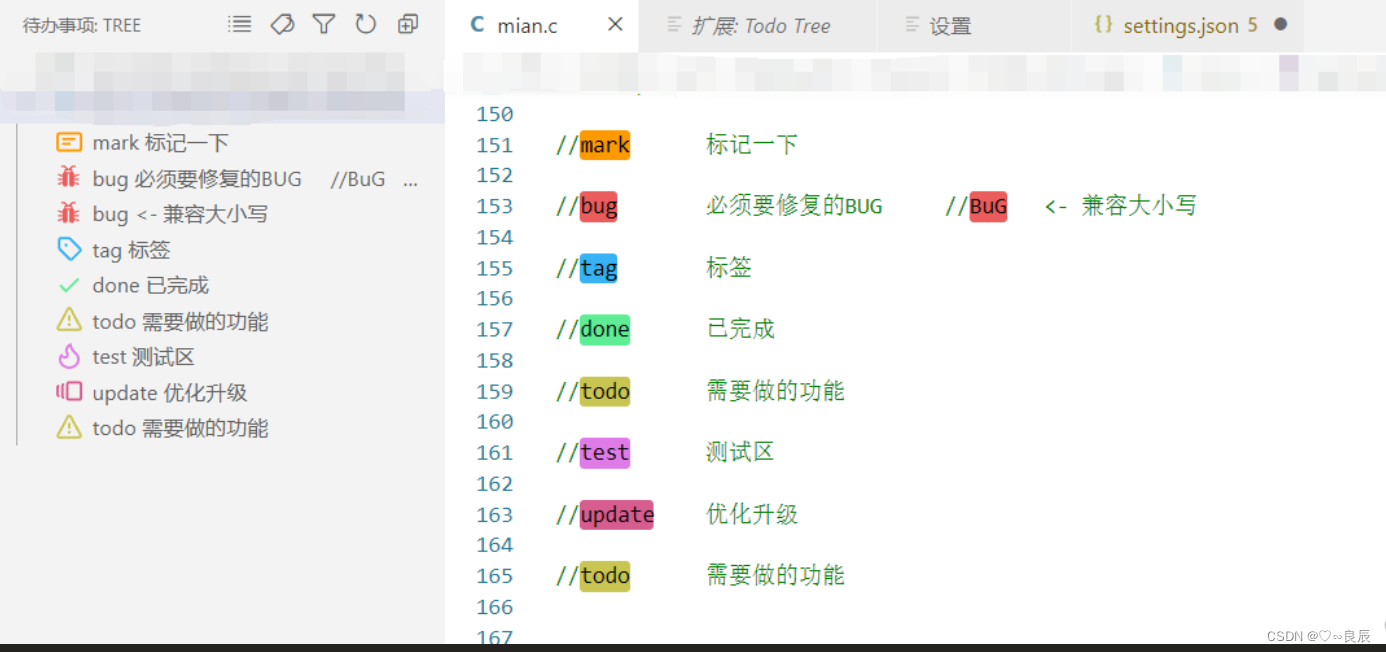
Task: Toggle flat list view in Todo Tree toolbar
Action: (239, 24)
